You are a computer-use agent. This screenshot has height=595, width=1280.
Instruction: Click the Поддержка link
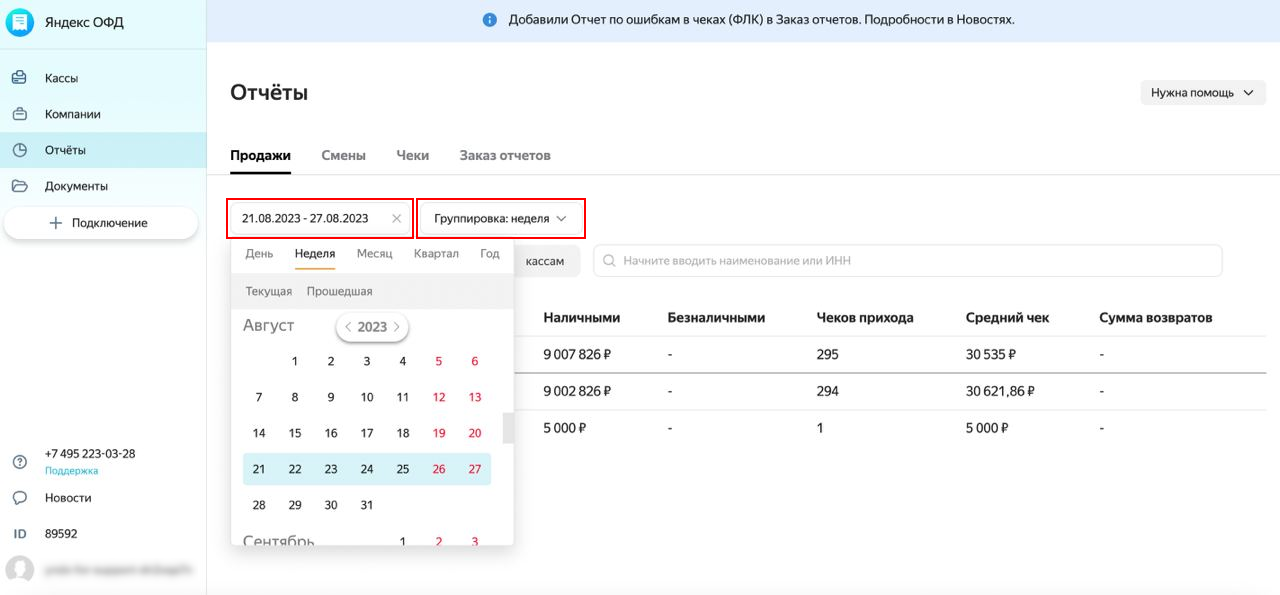(x=72, y=471)
